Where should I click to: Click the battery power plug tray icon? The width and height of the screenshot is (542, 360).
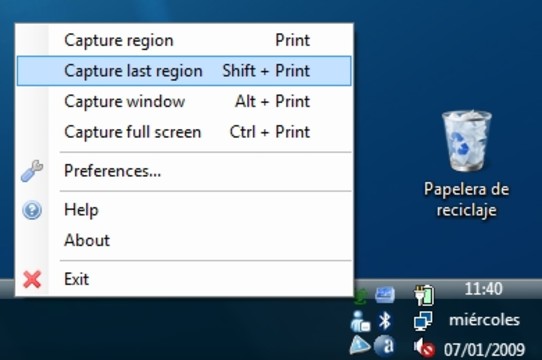pos(424,295)
